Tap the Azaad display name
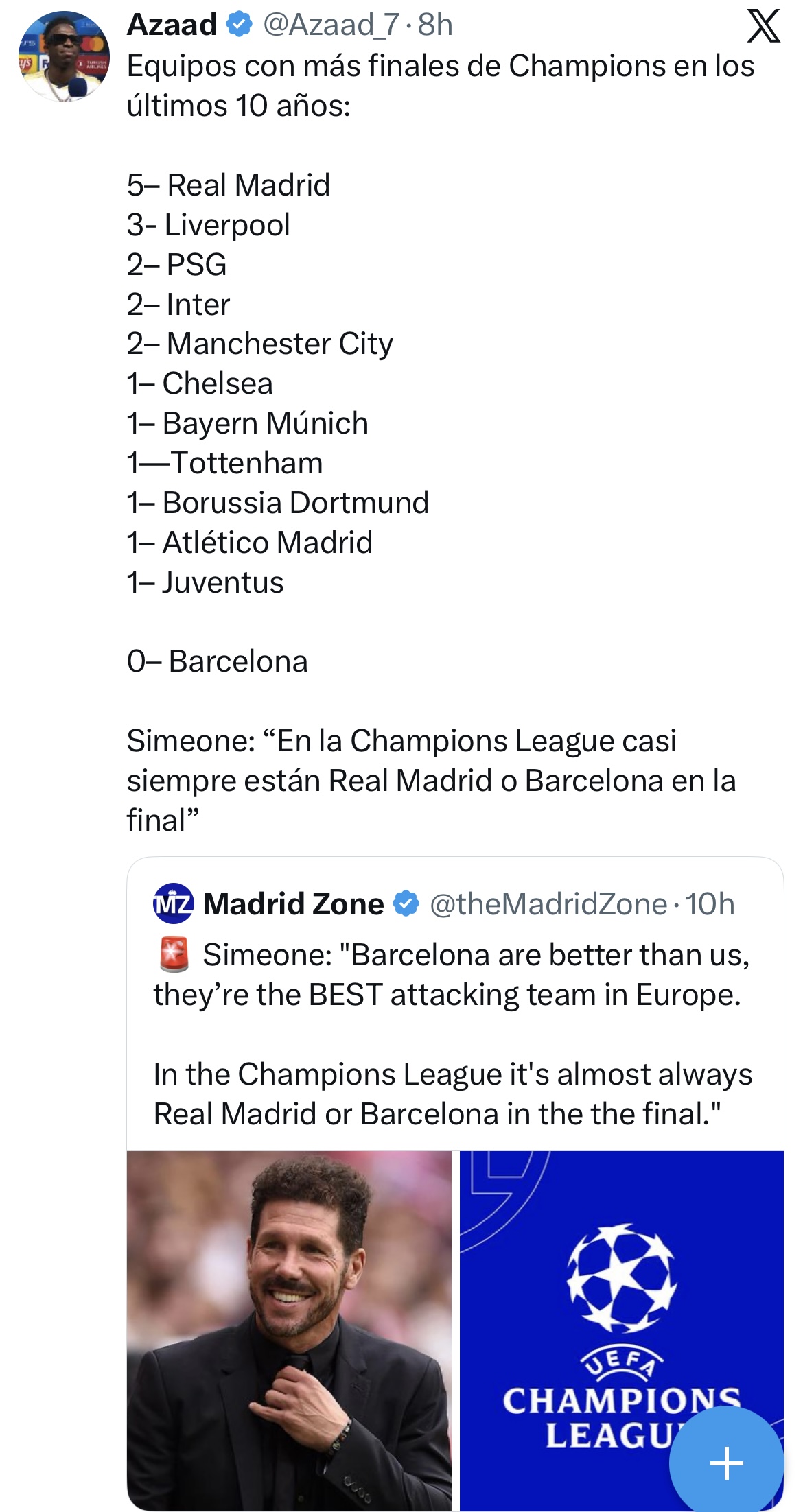 [x=172, y=25]
